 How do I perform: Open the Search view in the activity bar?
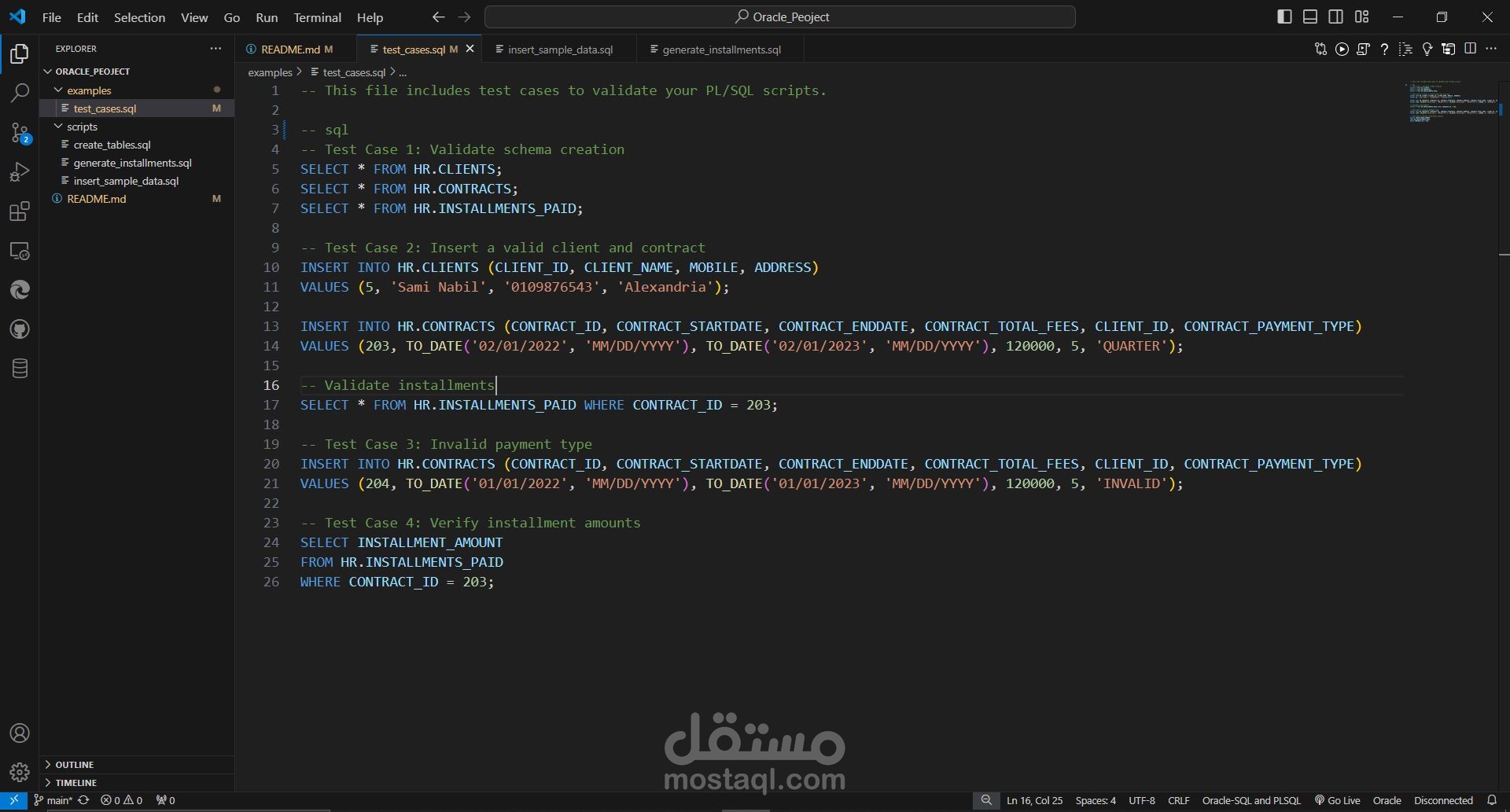[x=20, y=93]
